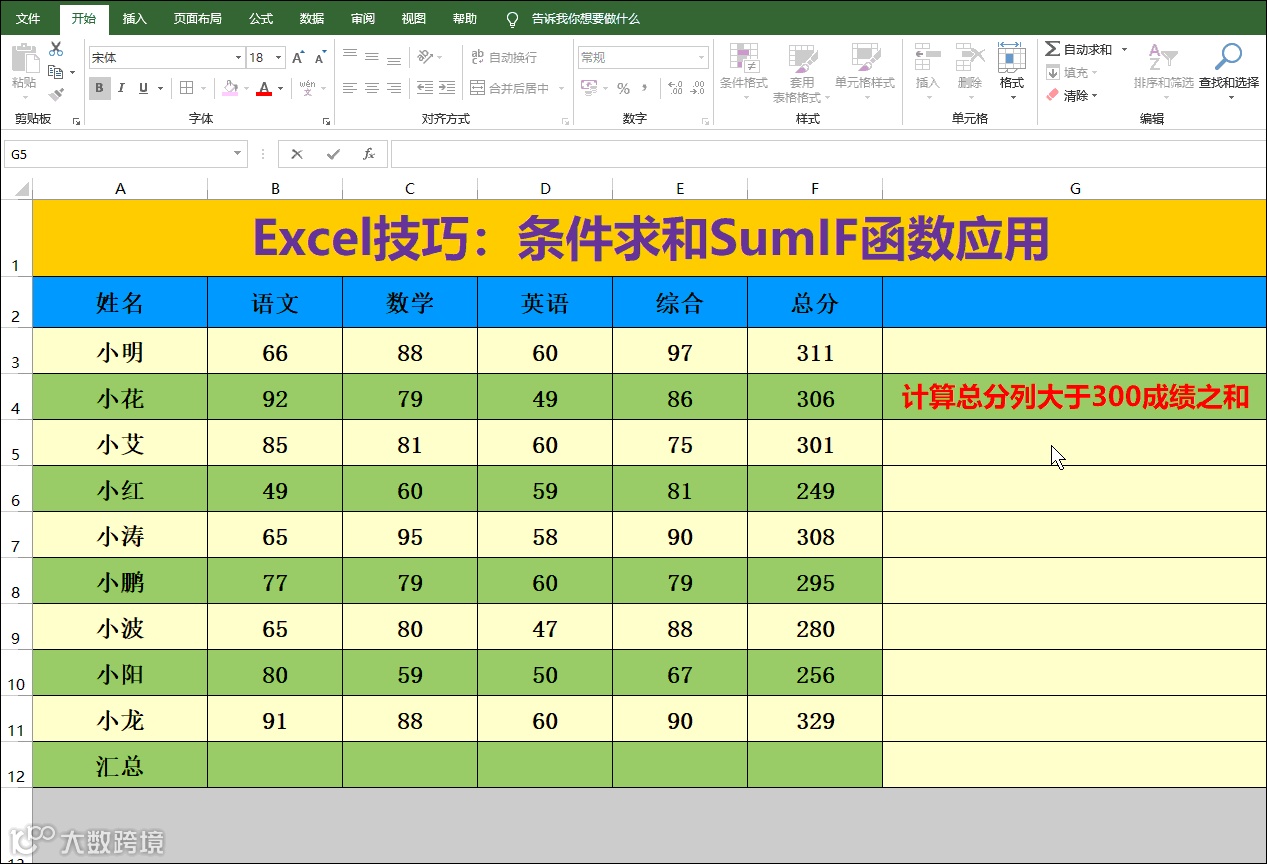Click the Insert Function fx icon

point(369,154)
